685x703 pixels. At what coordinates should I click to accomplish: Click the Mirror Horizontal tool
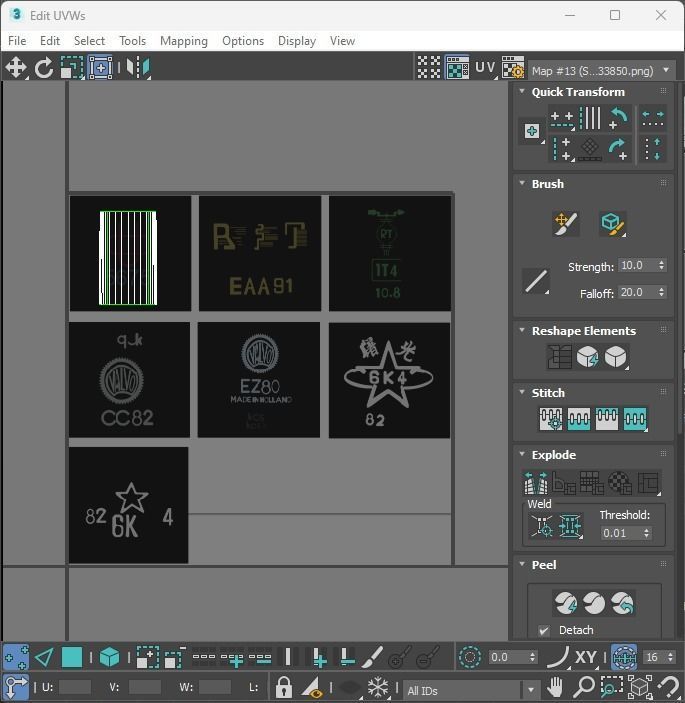tap(138, 68)
